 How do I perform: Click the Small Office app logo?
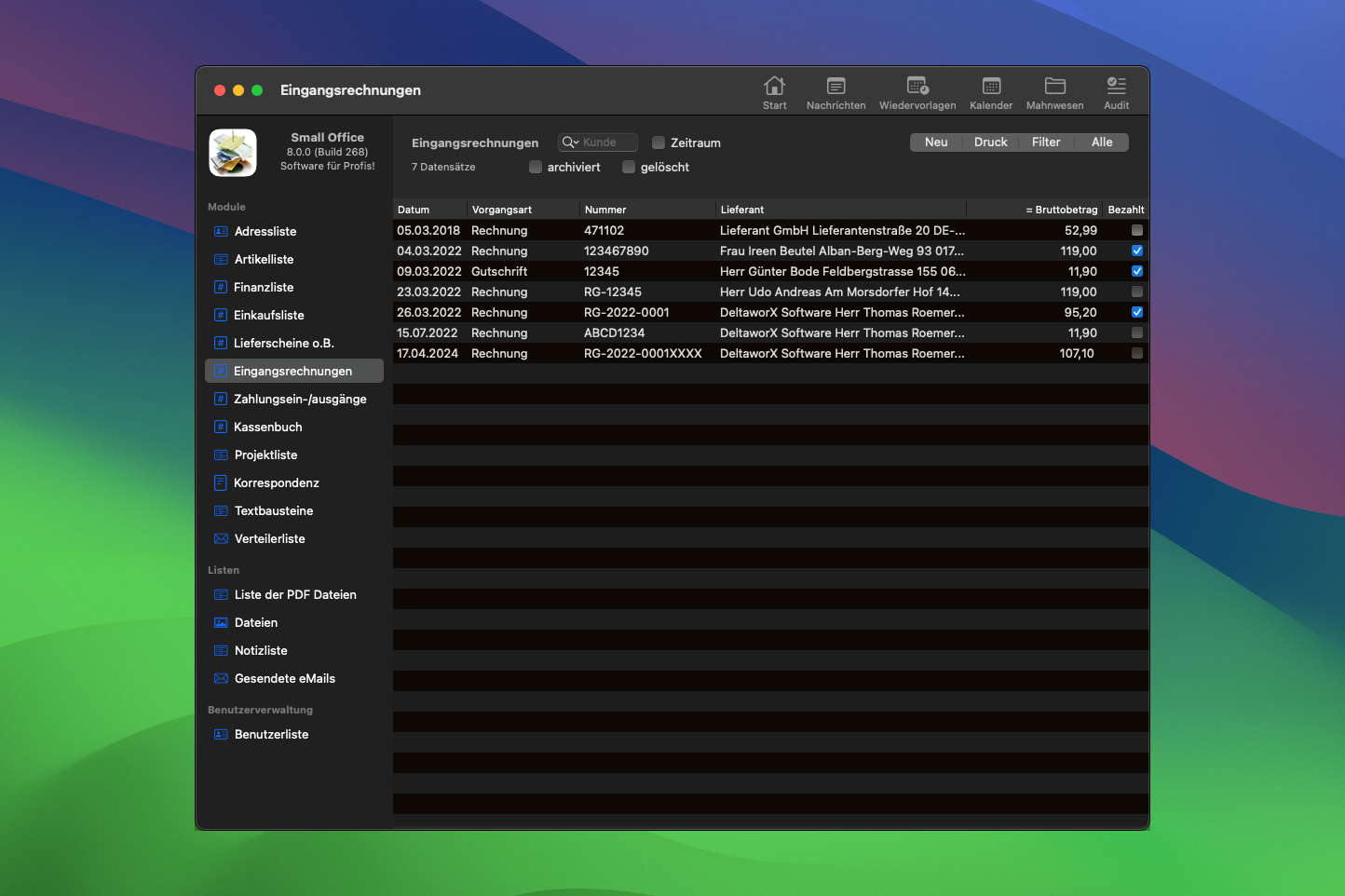click(233, 153)
